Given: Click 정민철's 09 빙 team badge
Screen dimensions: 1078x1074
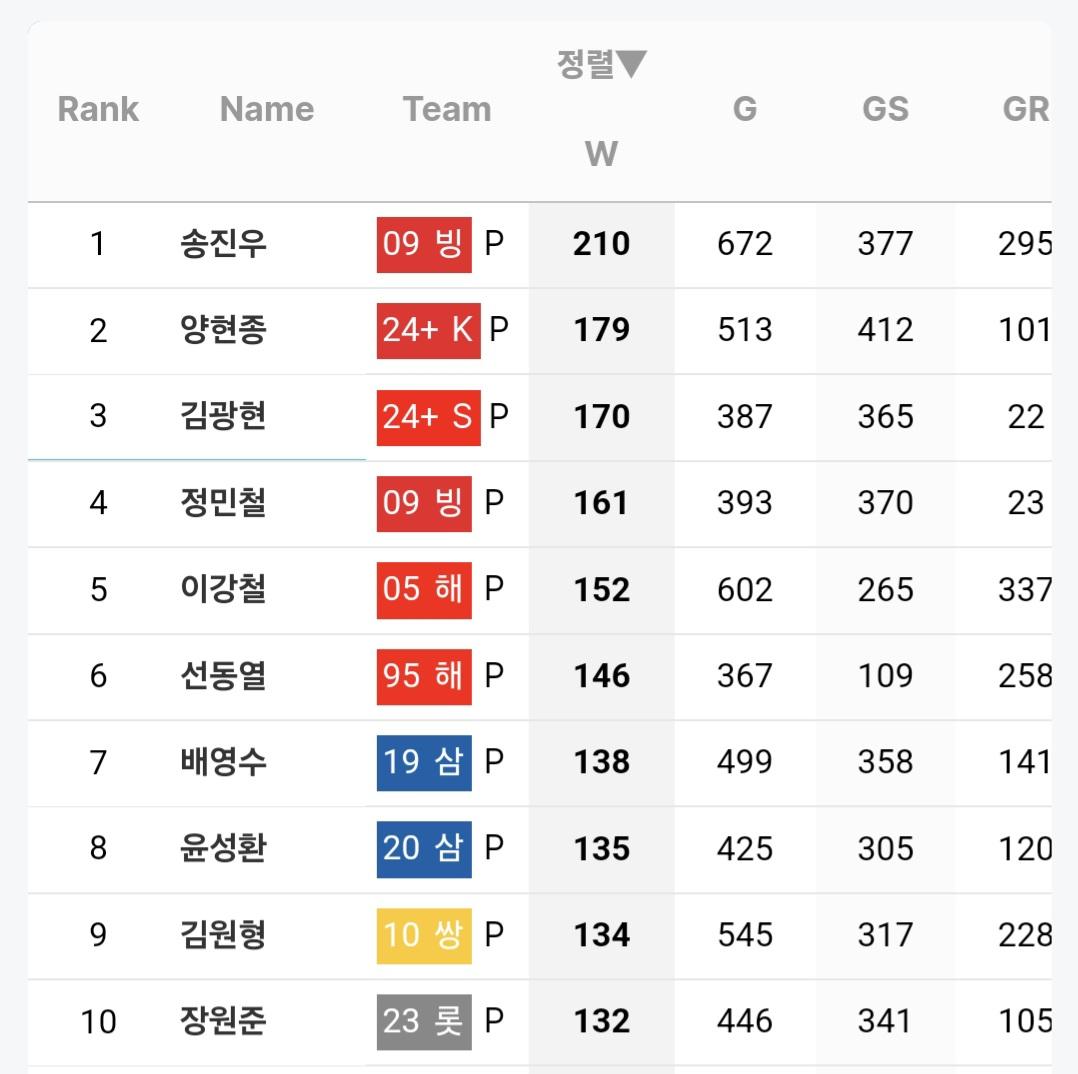Looking at the screenshot, I should coord(424,502).
